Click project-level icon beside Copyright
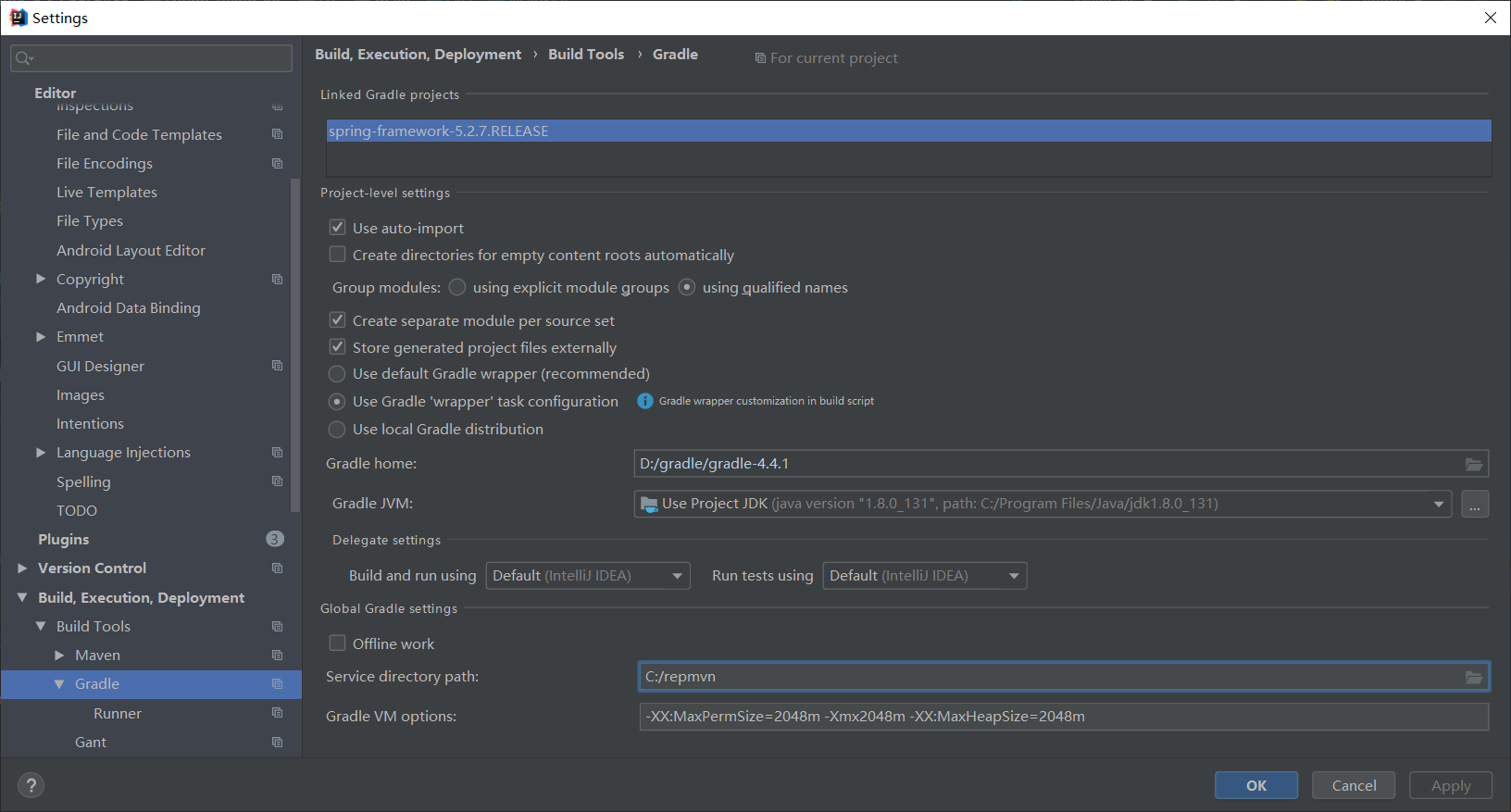The image size is (1511, 812). point(277,279)
